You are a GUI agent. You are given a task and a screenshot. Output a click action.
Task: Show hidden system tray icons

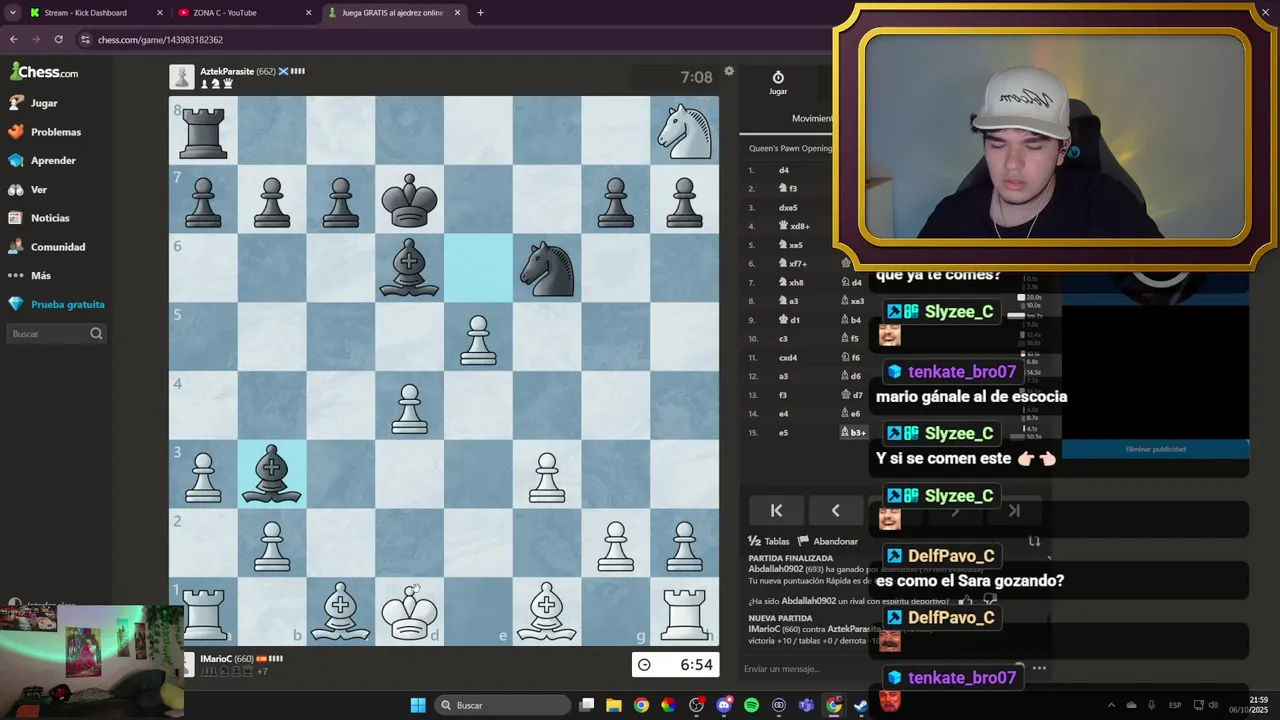pyautogui.click(x=1110, y=705)
